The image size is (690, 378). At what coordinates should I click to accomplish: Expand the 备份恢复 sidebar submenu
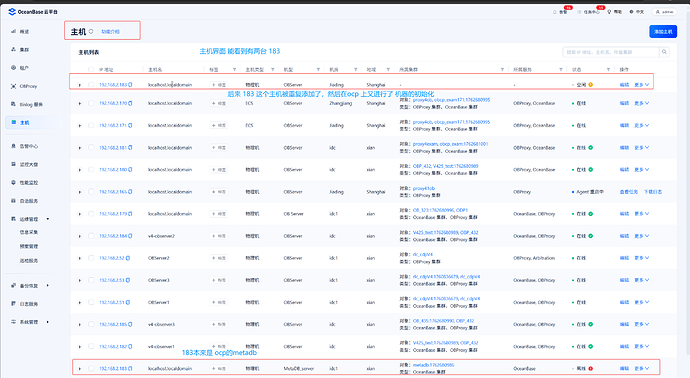(48, 286)
